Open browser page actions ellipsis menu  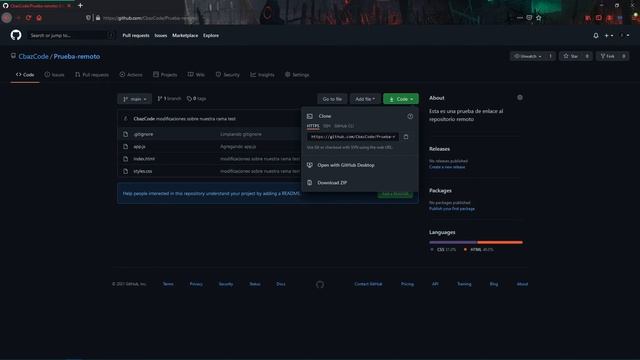(x=519, y=18)
